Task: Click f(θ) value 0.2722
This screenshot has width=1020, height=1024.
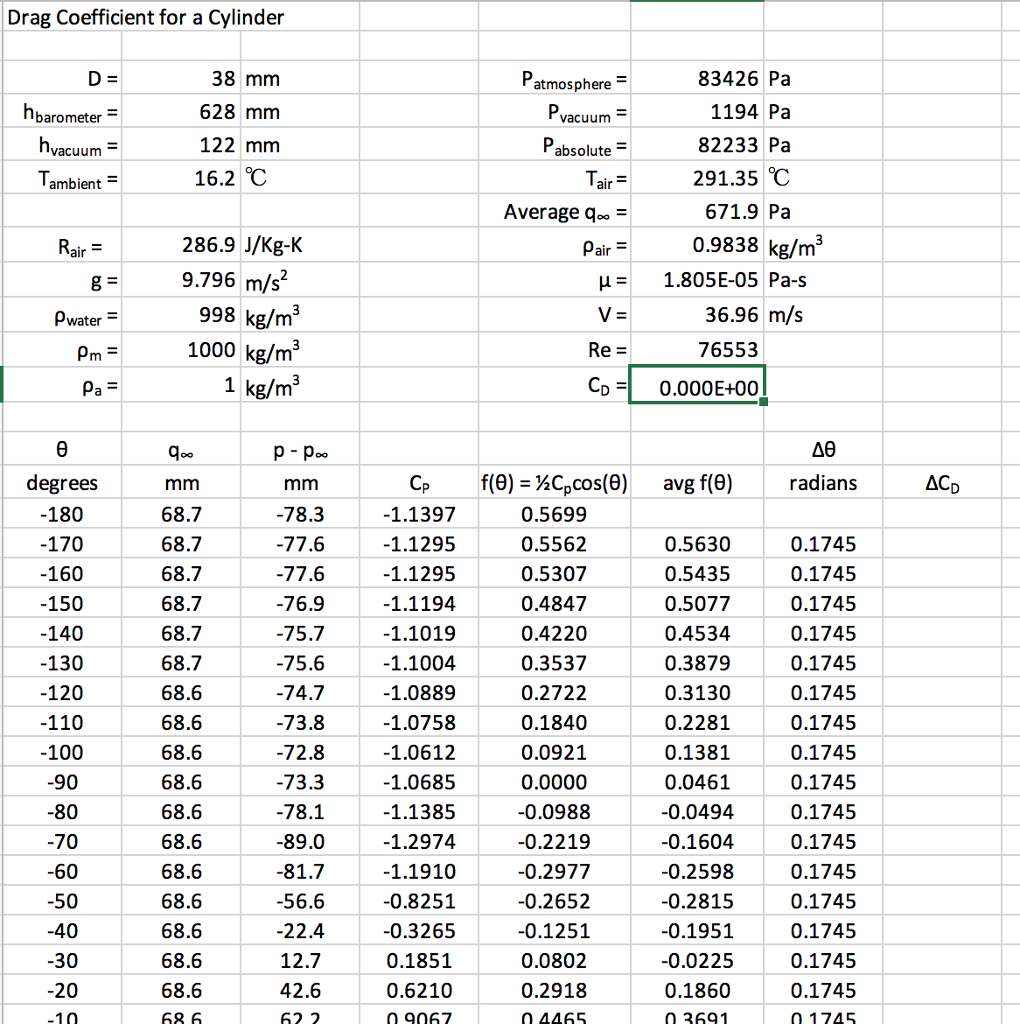Action: click(554, 693)
